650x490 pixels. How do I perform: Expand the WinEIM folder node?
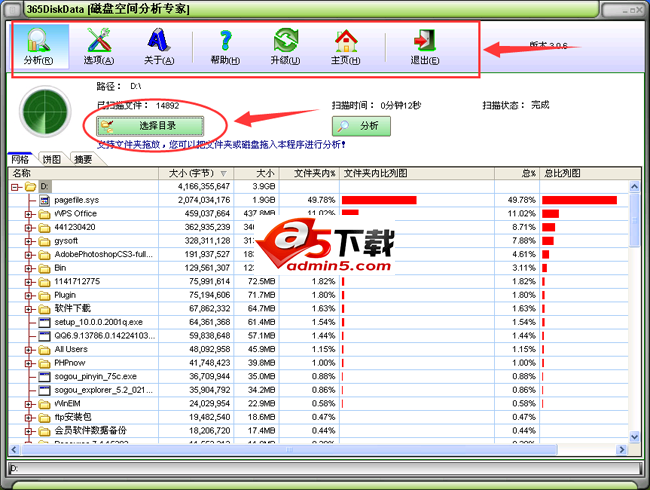[x=28, y=404]
